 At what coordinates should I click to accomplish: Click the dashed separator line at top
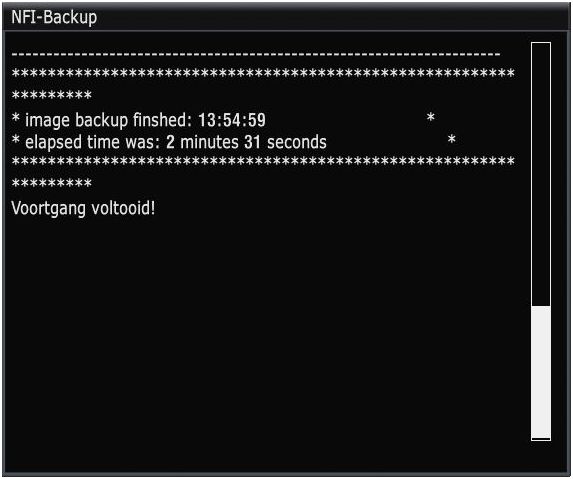[x=256, y=54]
